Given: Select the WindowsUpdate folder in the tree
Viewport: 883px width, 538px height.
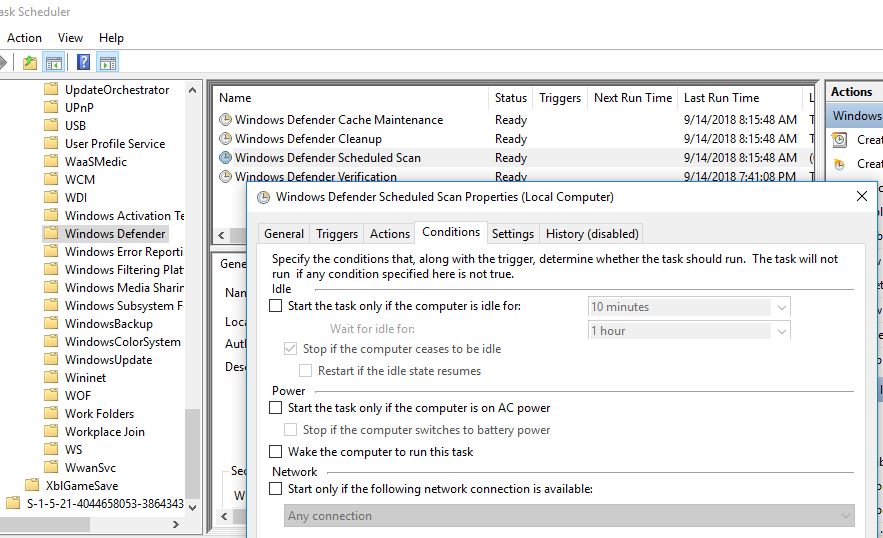Looking at the screenshot, I should click(108, 360).
